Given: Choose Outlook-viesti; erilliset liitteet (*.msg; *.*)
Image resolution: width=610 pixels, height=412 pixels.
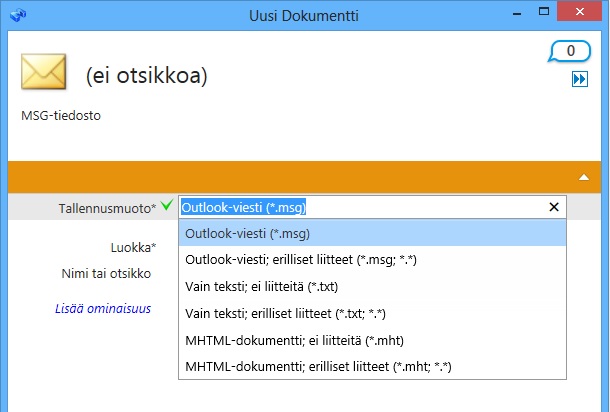Looking at the screenshot, I should [x=372, y=259].
